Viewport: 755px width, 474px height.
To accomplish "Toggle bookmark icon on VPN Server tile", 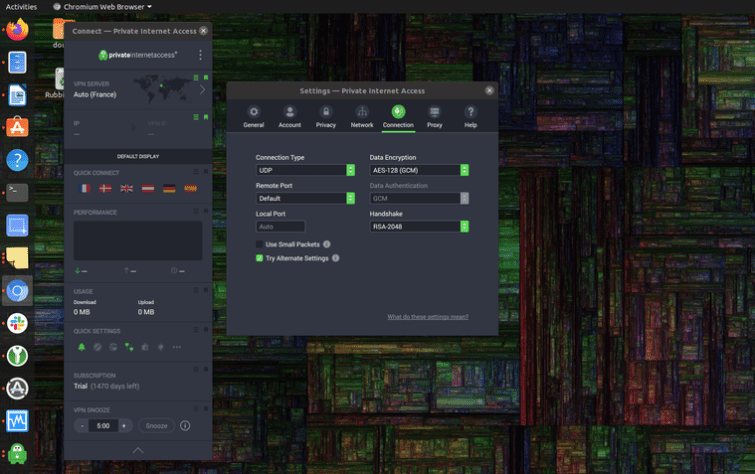I will [x=205, y=78].
